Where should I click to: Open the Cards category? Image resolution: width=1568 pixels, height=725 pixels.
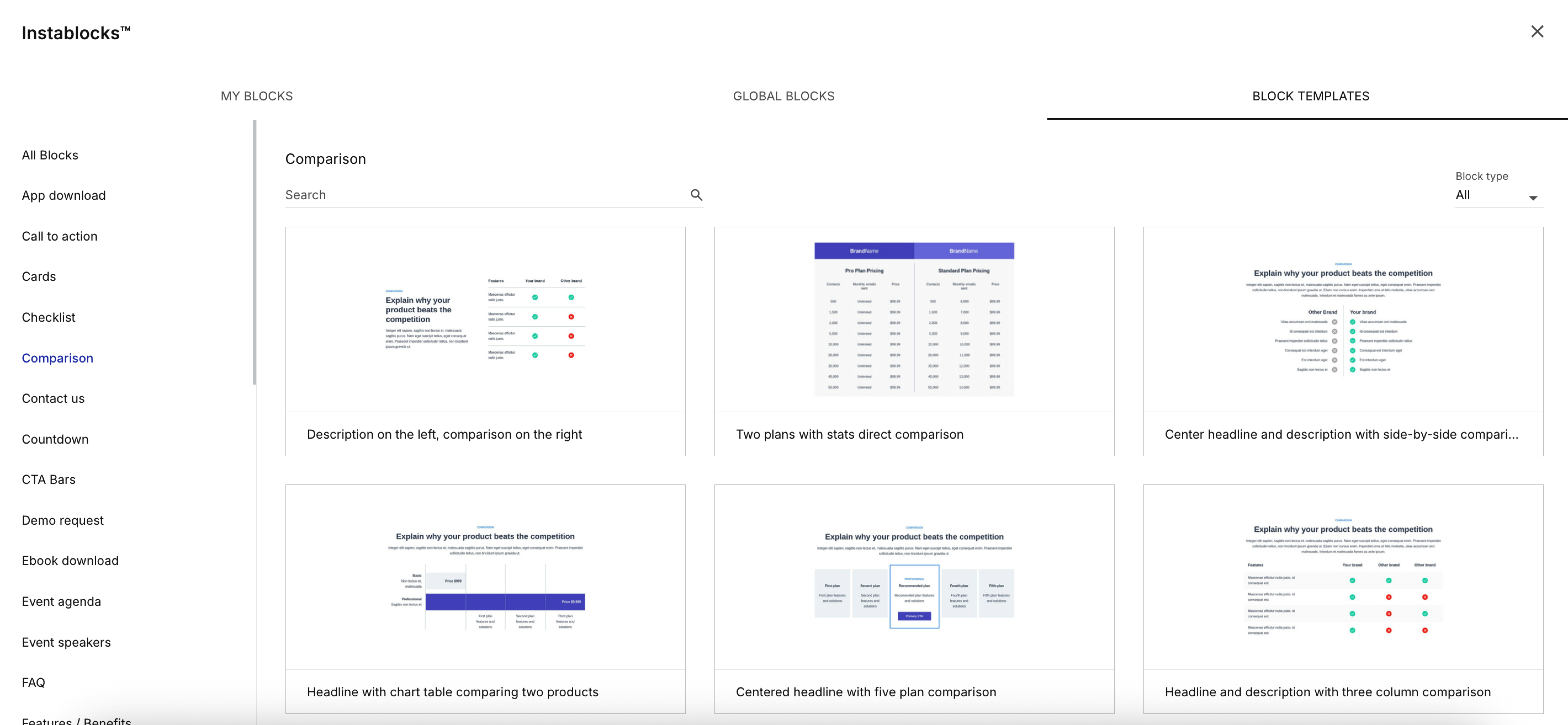pos(39,277)
